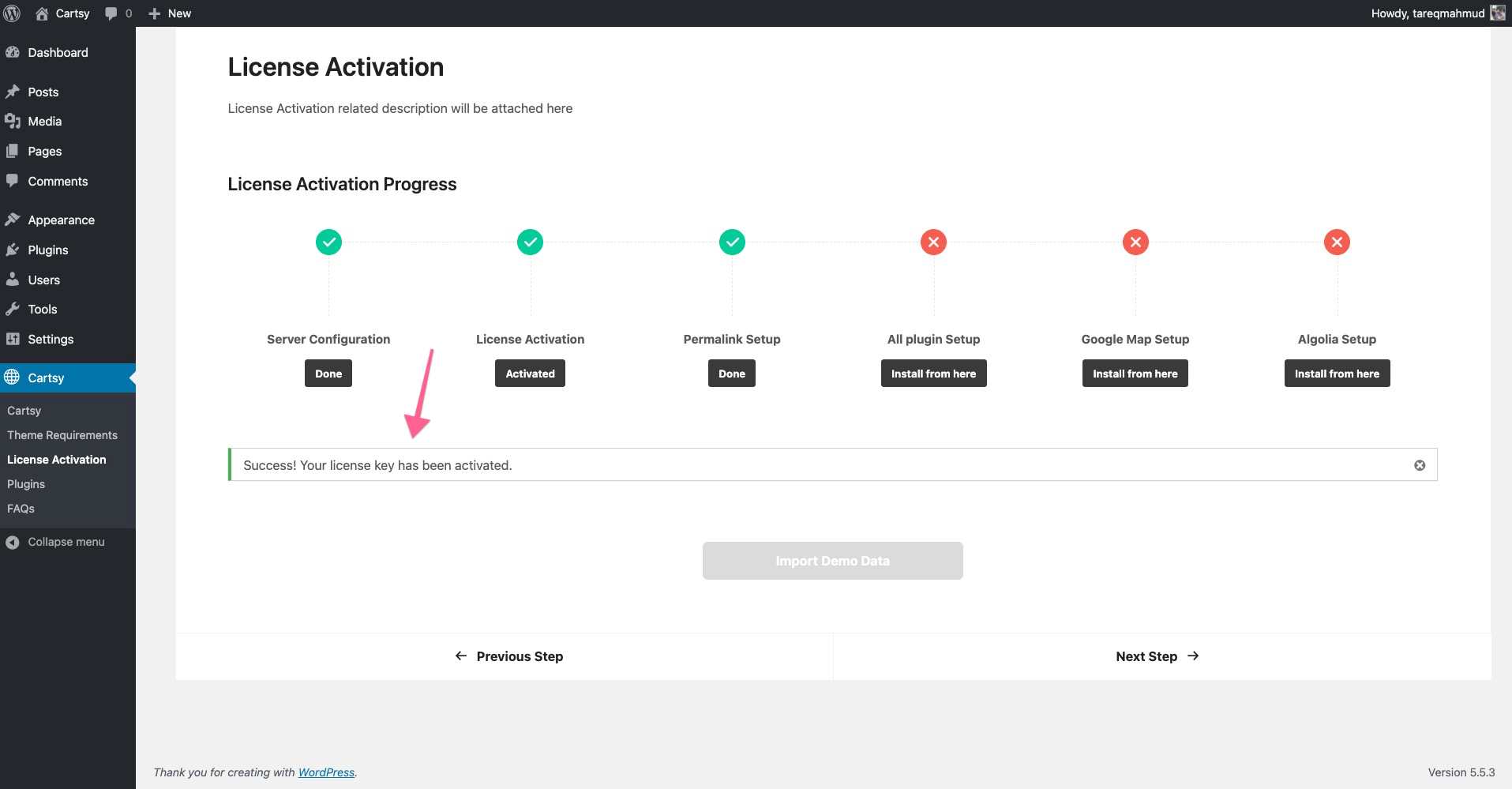
Task: Click the Google Map Setup label
Action: [x=1135, y=339]
